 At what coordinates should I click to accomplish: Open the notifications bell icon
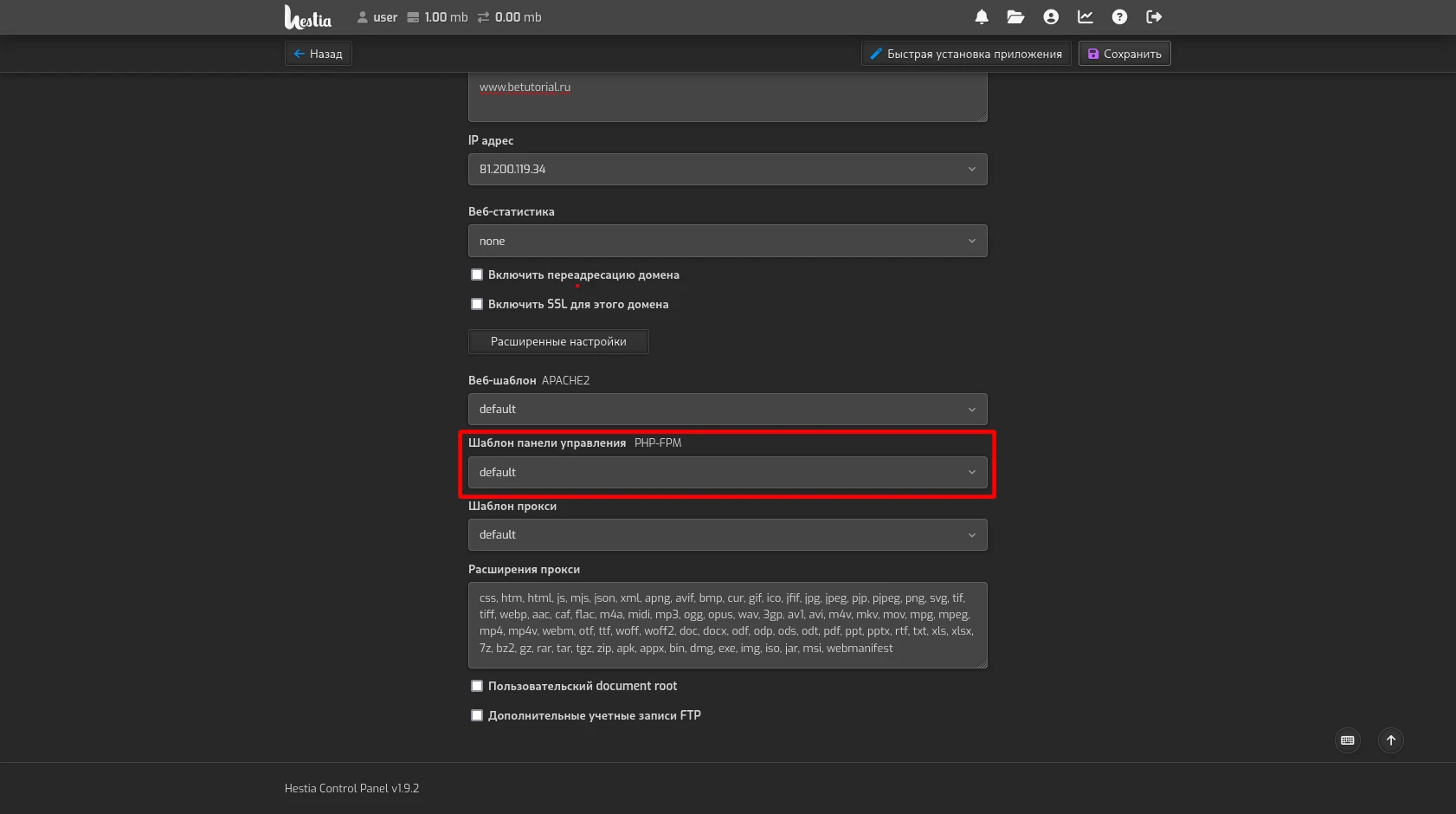(982, 17)
